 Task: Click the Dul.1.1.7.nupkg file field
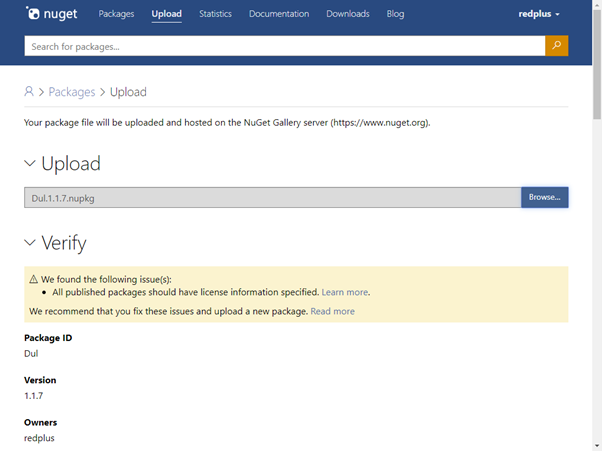[x=272, y=197]
